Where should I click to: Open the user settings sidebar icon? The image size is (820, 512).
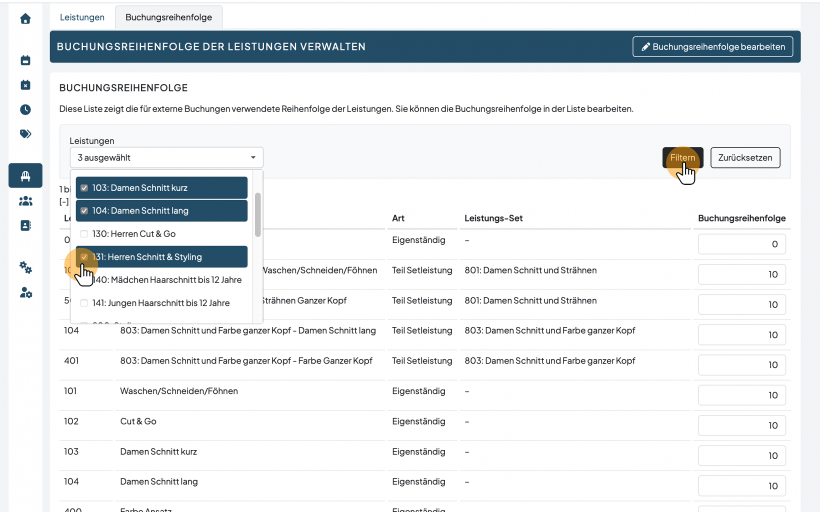click(x=25, y=292)
